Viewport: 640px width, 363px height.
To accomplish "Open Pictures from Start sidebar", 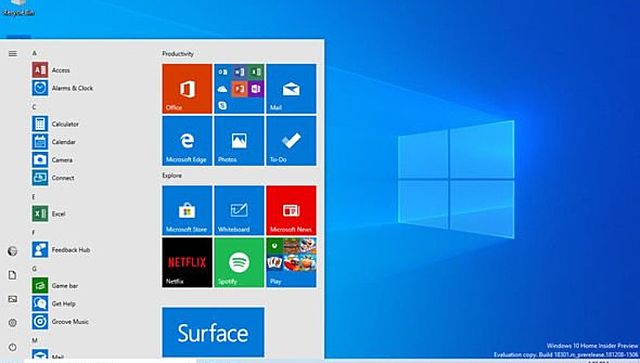I will coord(13,299).
